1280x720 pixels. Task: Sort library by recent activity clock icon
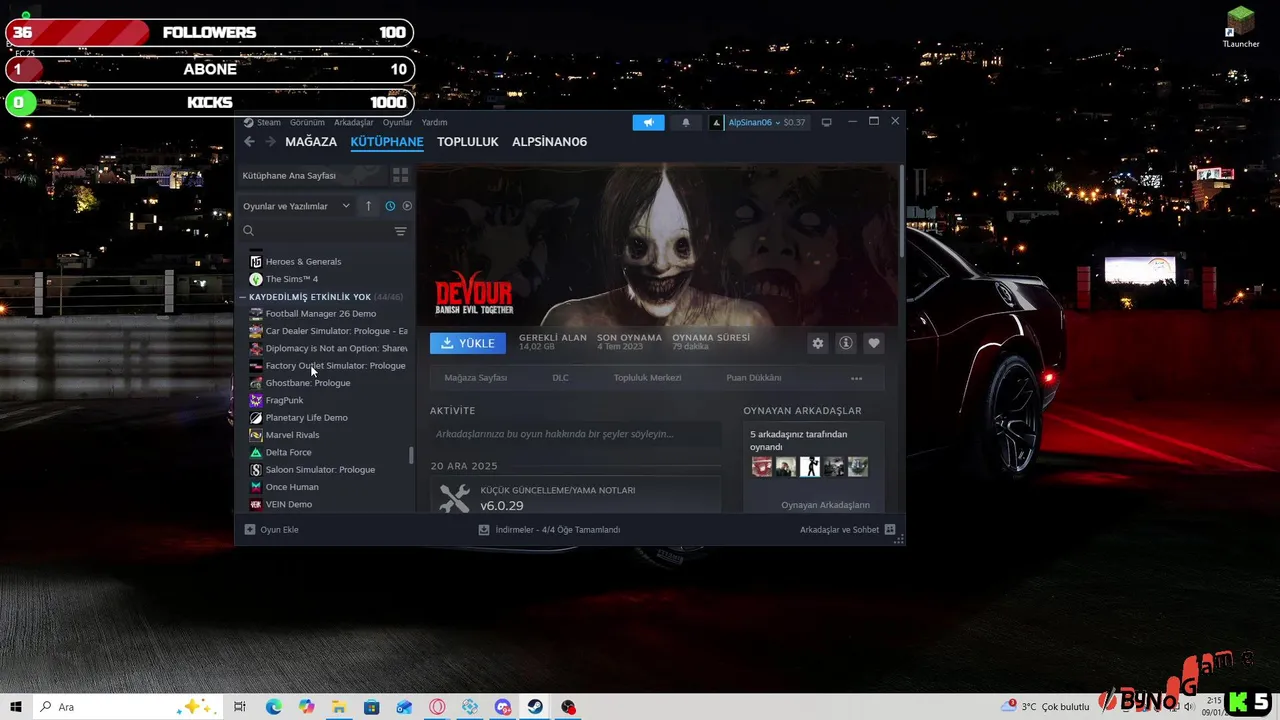[x=390, y=206]
